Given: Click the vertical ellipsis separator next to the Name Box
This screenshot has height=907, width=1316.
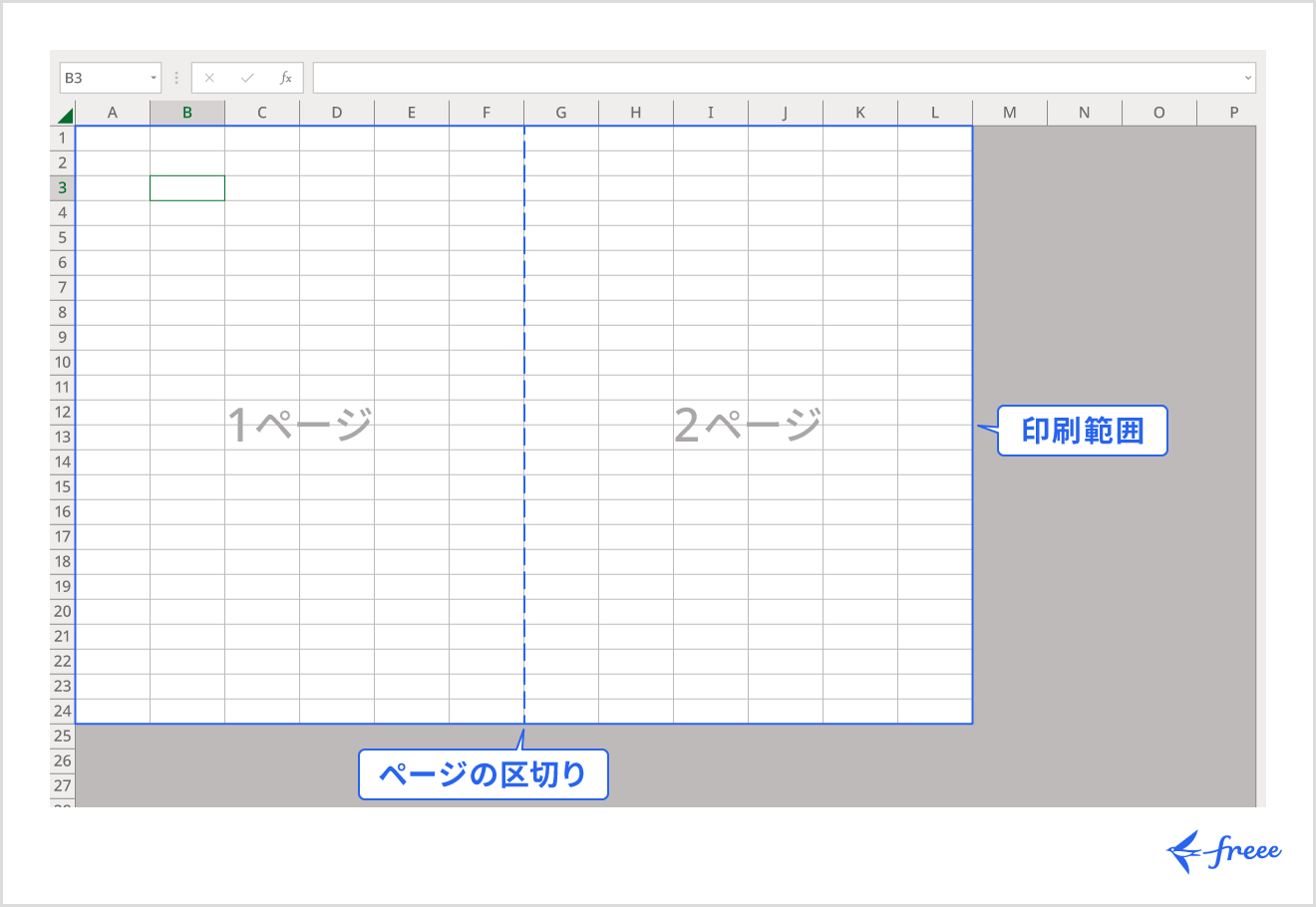Looking at the screenshot, I should [175, 77].
